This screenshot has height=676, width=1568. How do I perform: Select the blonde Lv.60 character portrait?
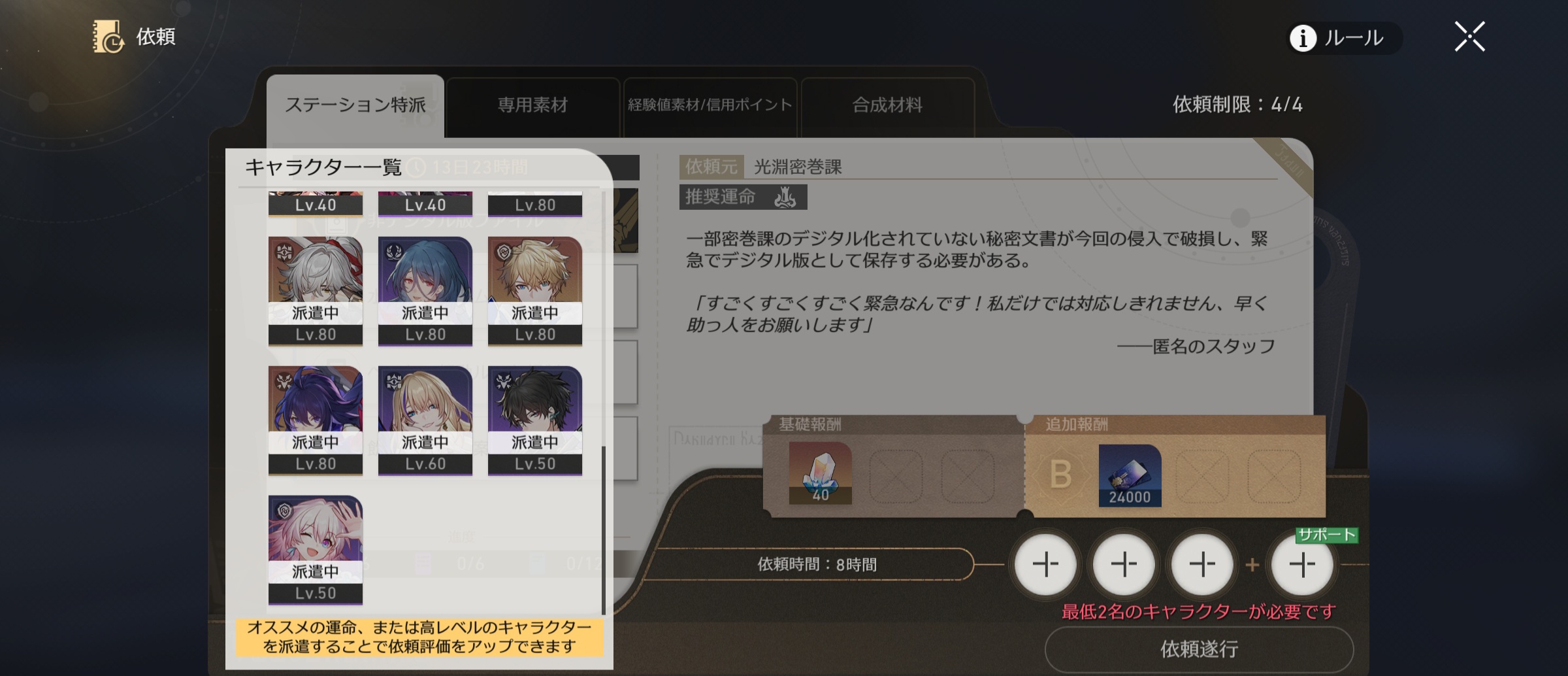pos(425,420)
